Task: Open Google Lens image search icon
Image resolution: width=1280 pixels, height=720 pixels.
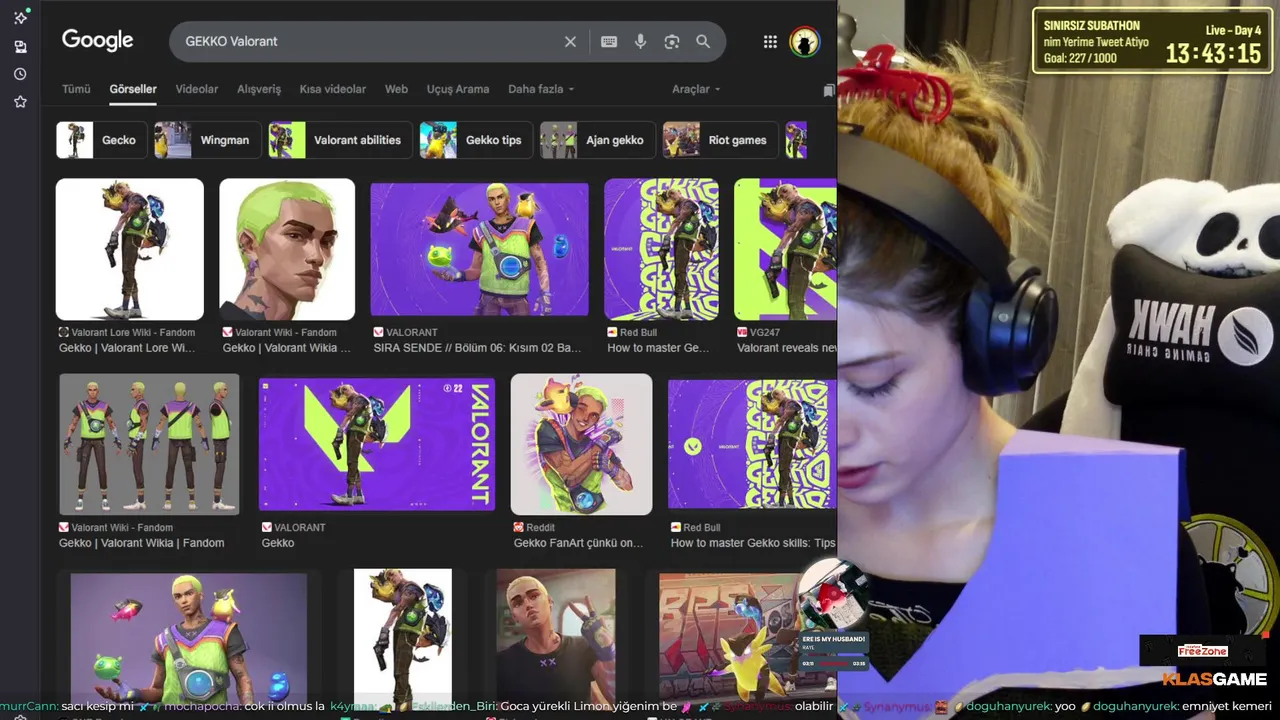Action: point(672,41)
